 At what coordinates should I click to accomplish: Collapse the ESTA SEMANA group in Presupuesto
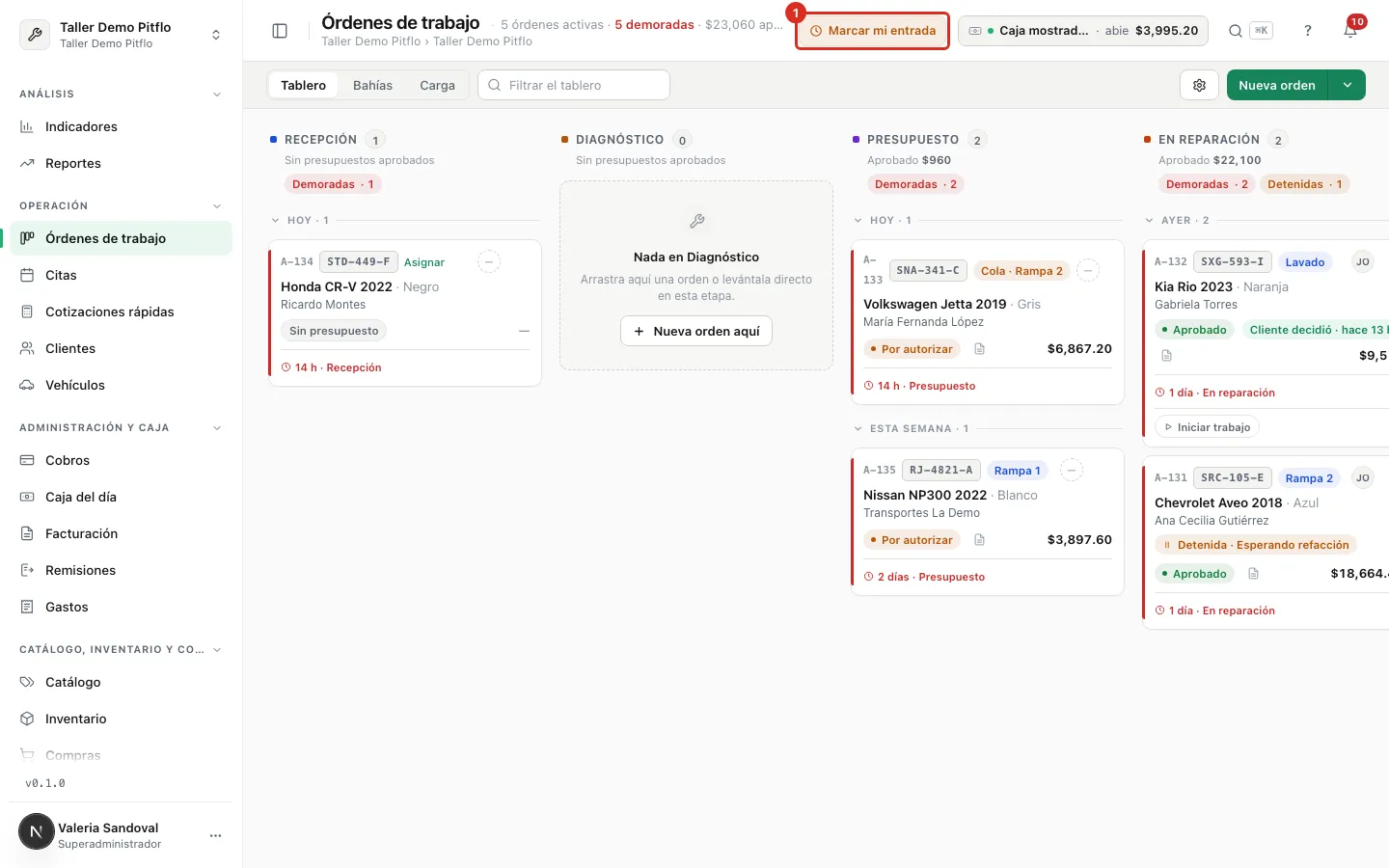858,429
